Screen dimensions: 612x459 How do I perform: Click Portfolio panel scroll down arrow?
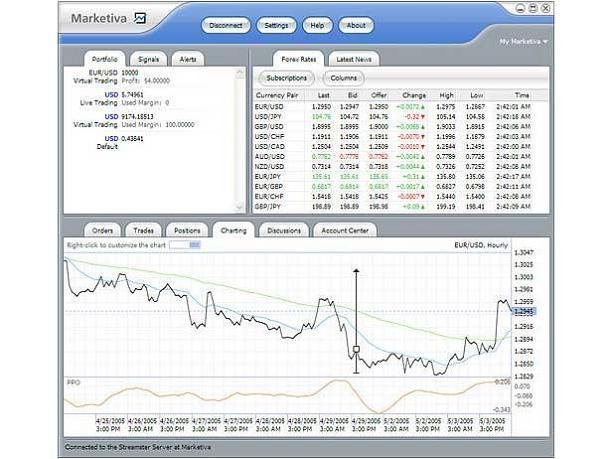(x=240, y=207)
